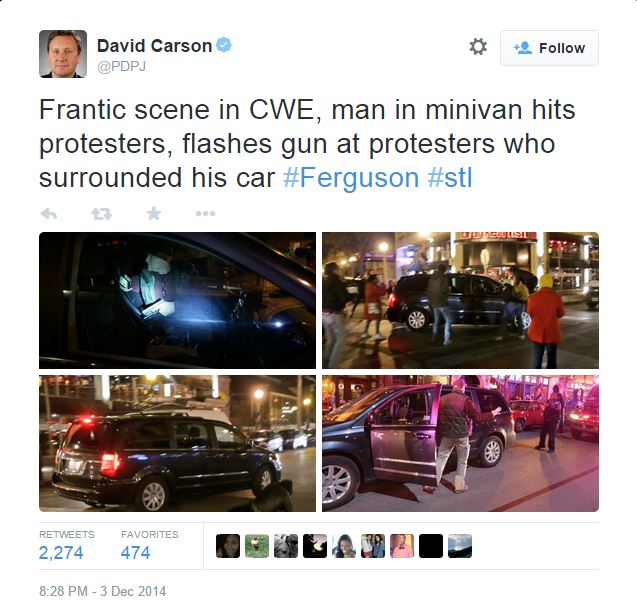637x608 pixels.
Task: Open photo of man inside minivan
Action: click(177, 300)
